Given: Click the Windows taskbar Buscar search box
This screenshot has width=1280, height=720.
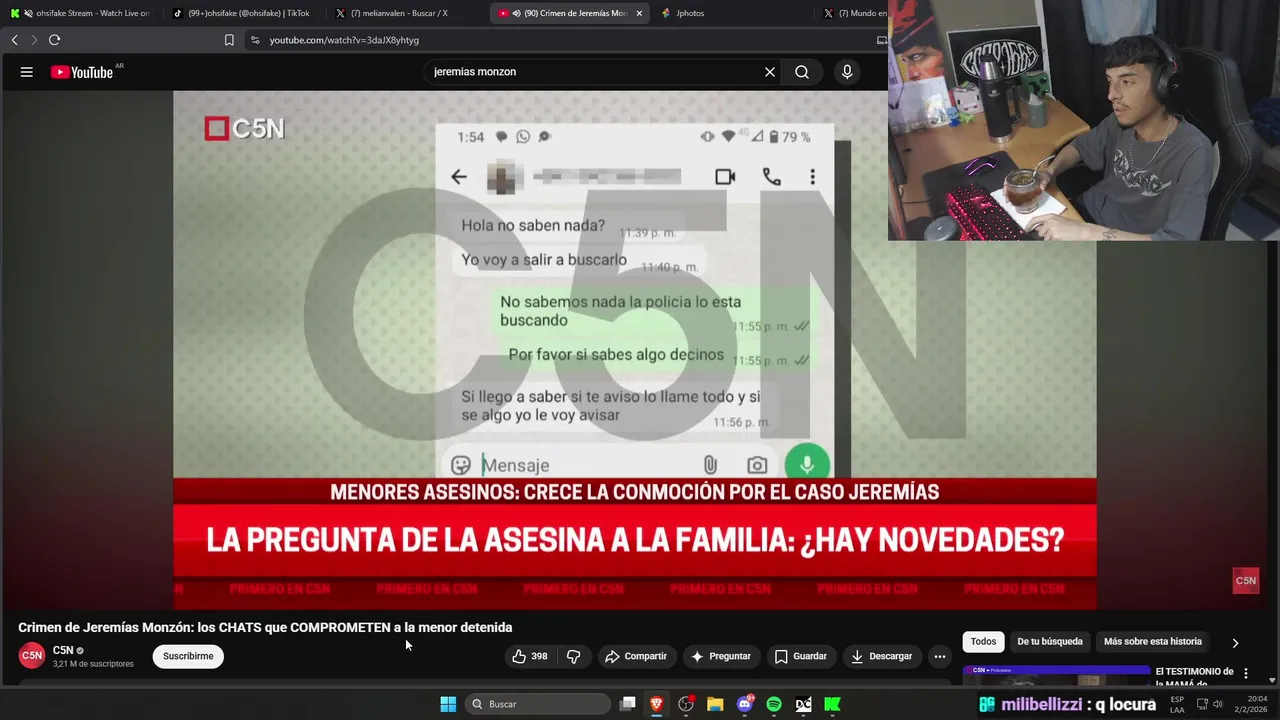Looking at the screenshot, I should pos(538,704).
